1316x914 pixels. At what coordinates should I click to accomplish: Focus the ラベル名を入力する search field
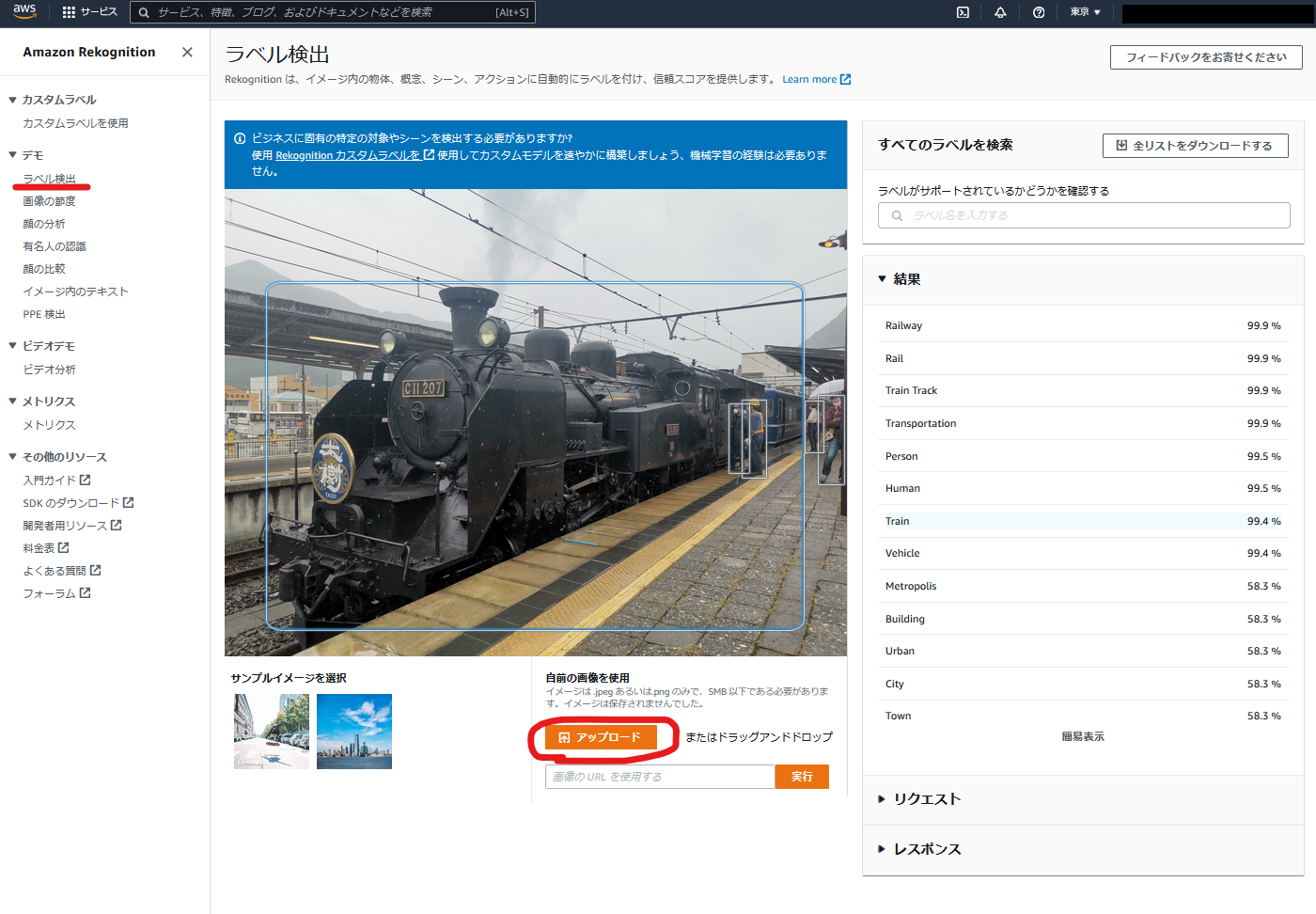point(1084,215)
